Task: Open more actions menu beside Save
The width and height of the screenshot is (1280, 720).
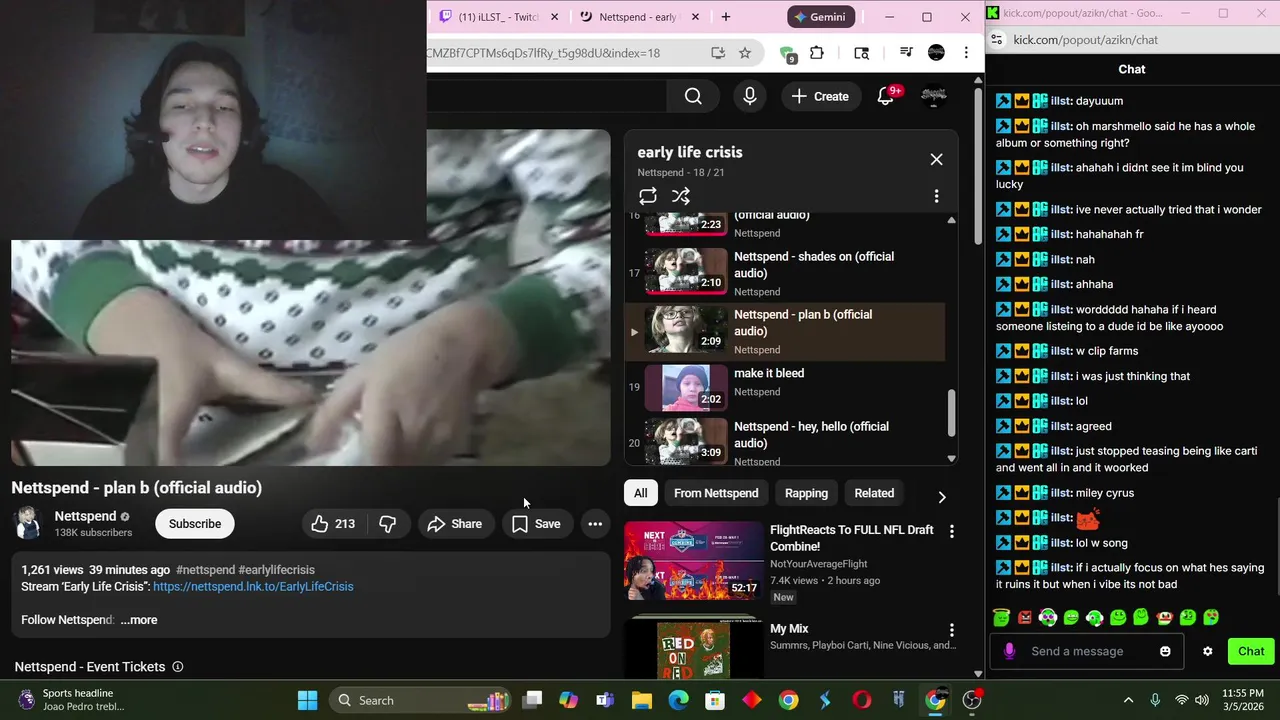Action: [x=595, y=524]
